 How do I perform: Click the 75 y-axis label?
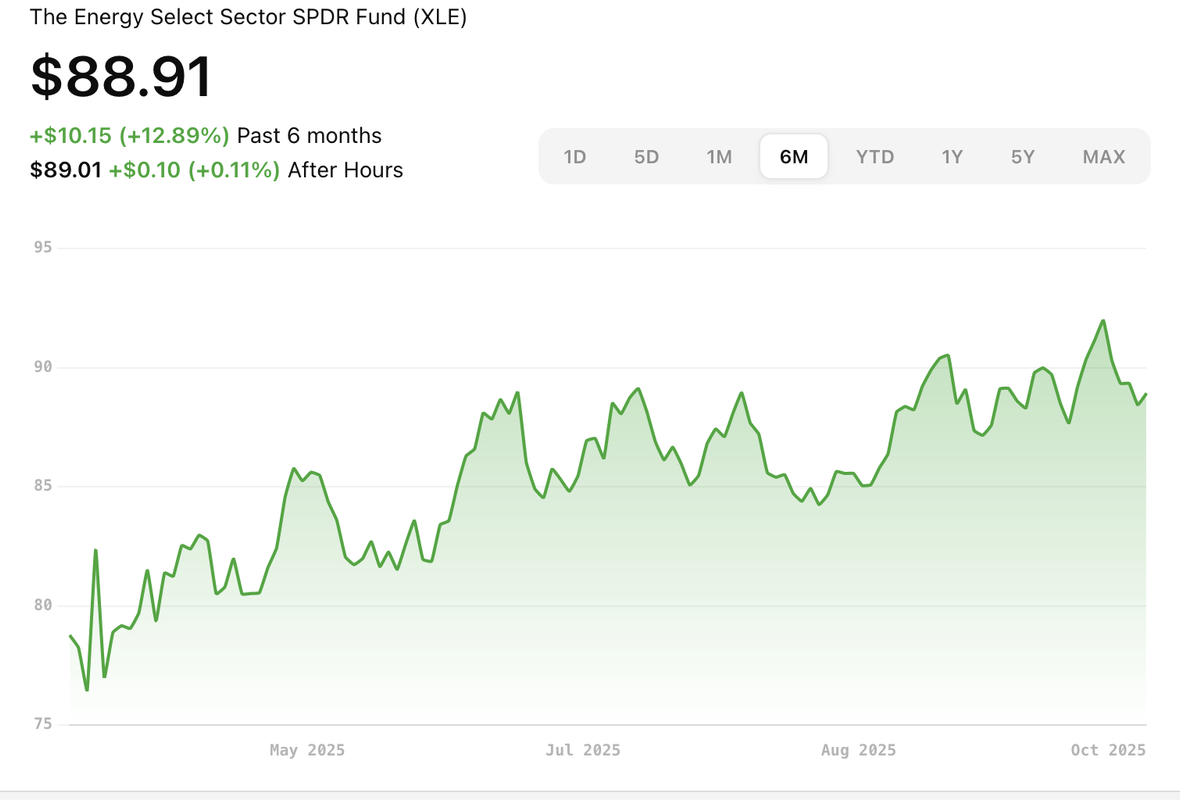(43, 724)
